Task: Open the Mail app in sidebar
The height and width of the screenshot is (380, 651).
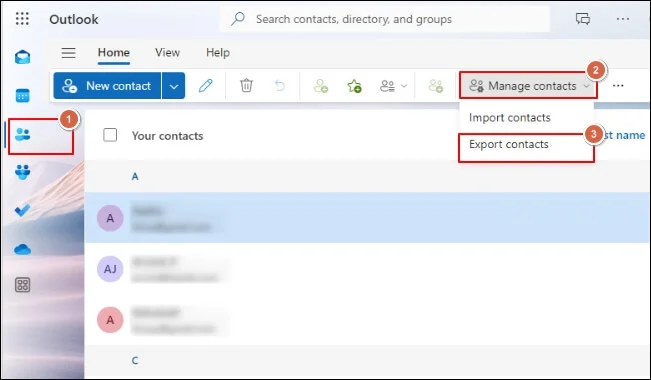Action: (x=22, y=57)
